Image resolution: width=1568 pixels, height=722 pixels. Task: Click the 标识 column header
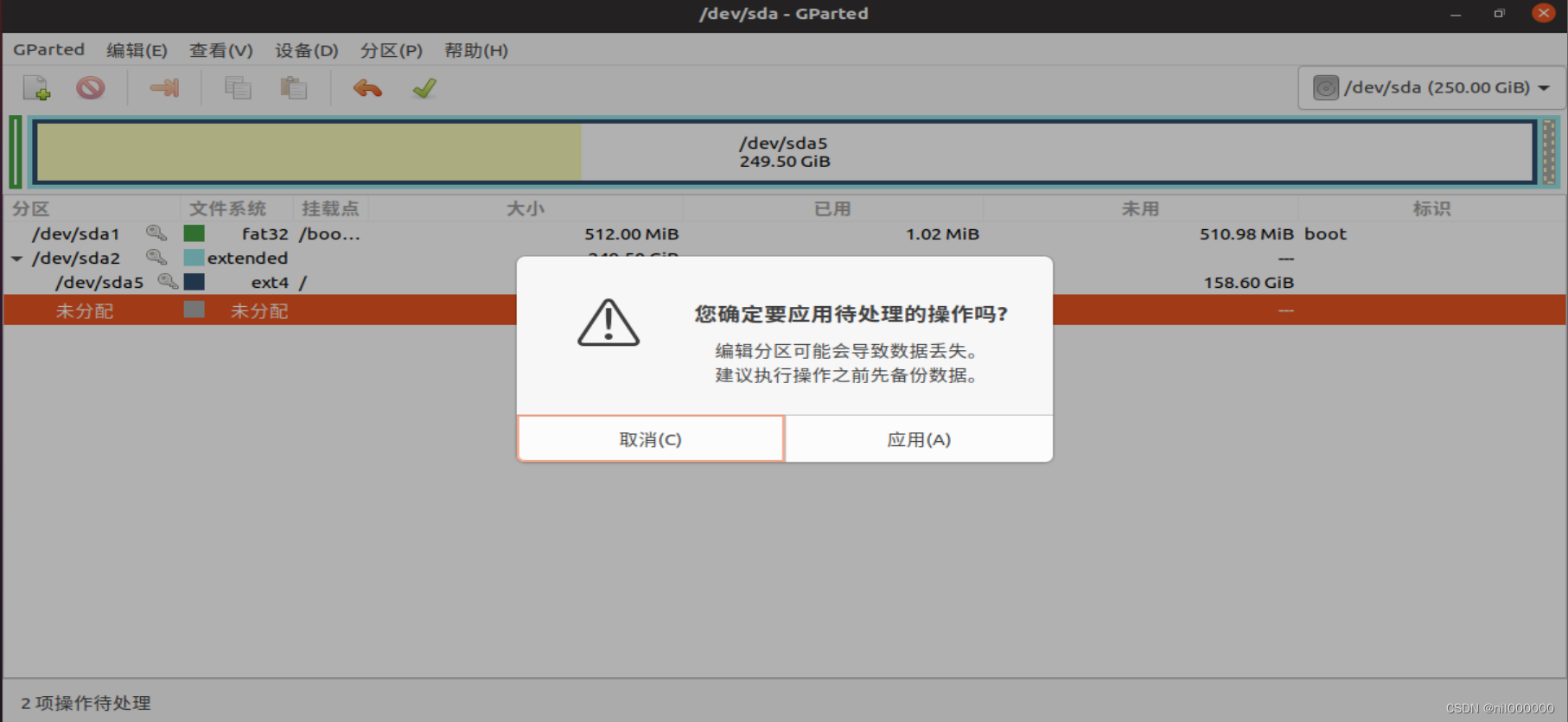[x=1431, y=208]
